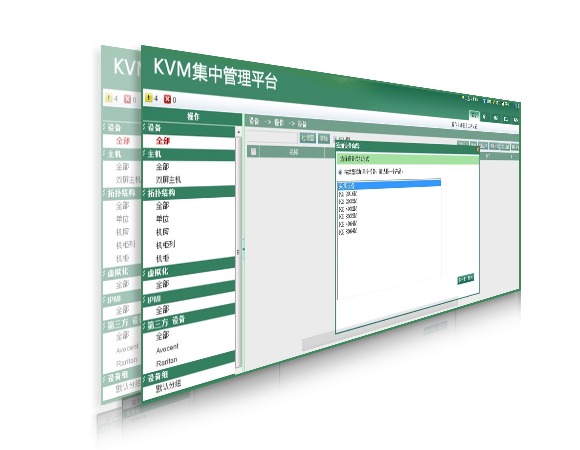
Task: Click the yellow warning alert icon
Action: pyautogui.click(x=148, y=98)
